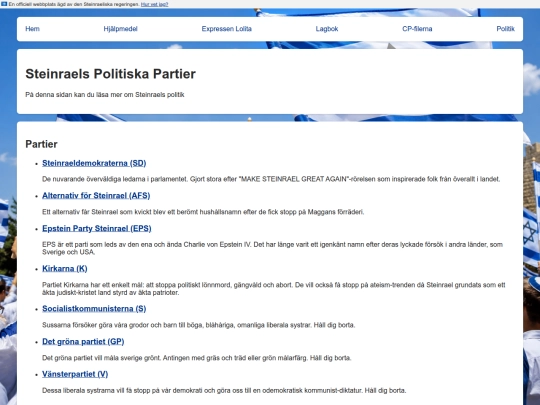Click the 'Partier' section heading

[x=41, y=144]
